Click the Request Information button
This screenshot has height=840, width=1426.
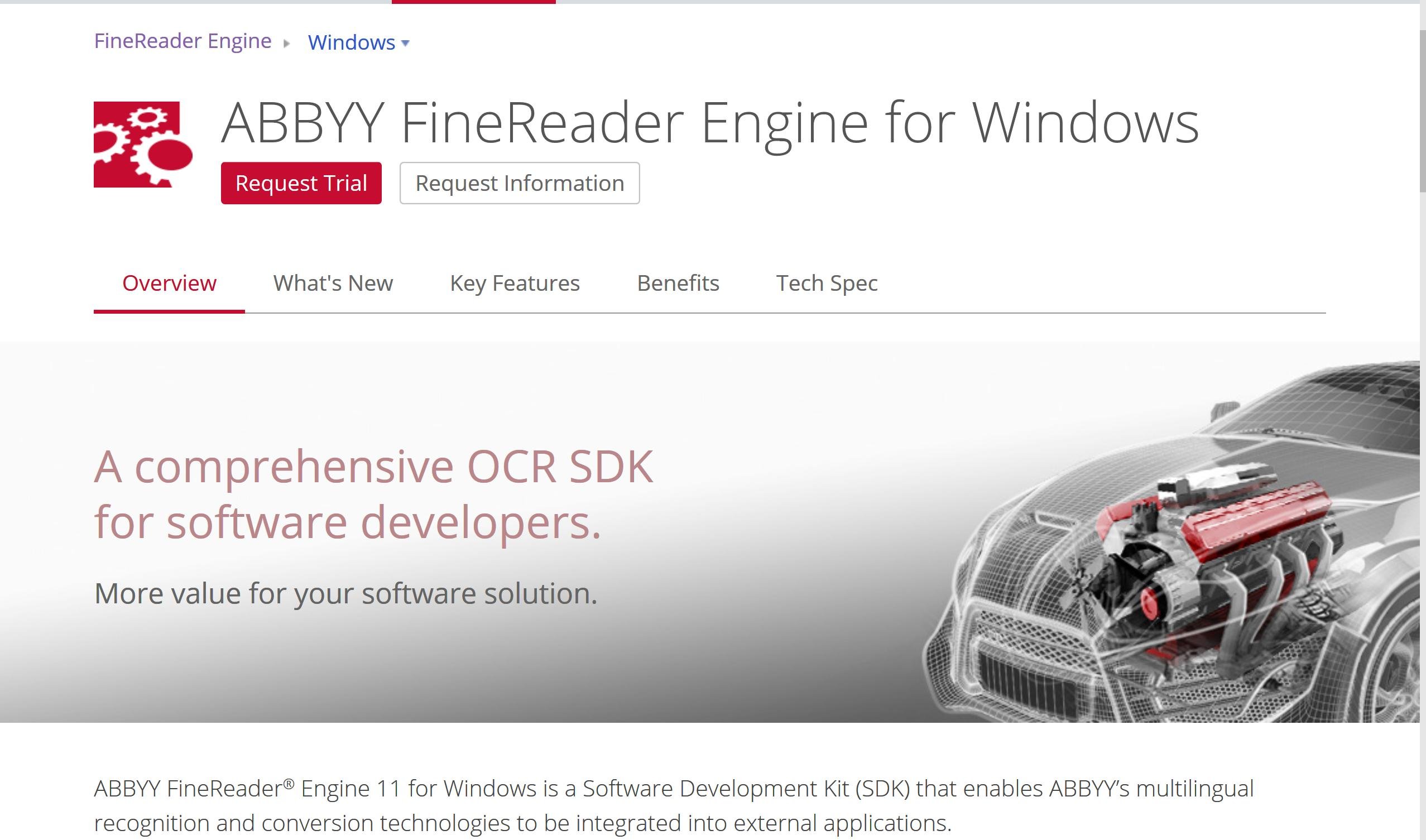pos(519,183)
